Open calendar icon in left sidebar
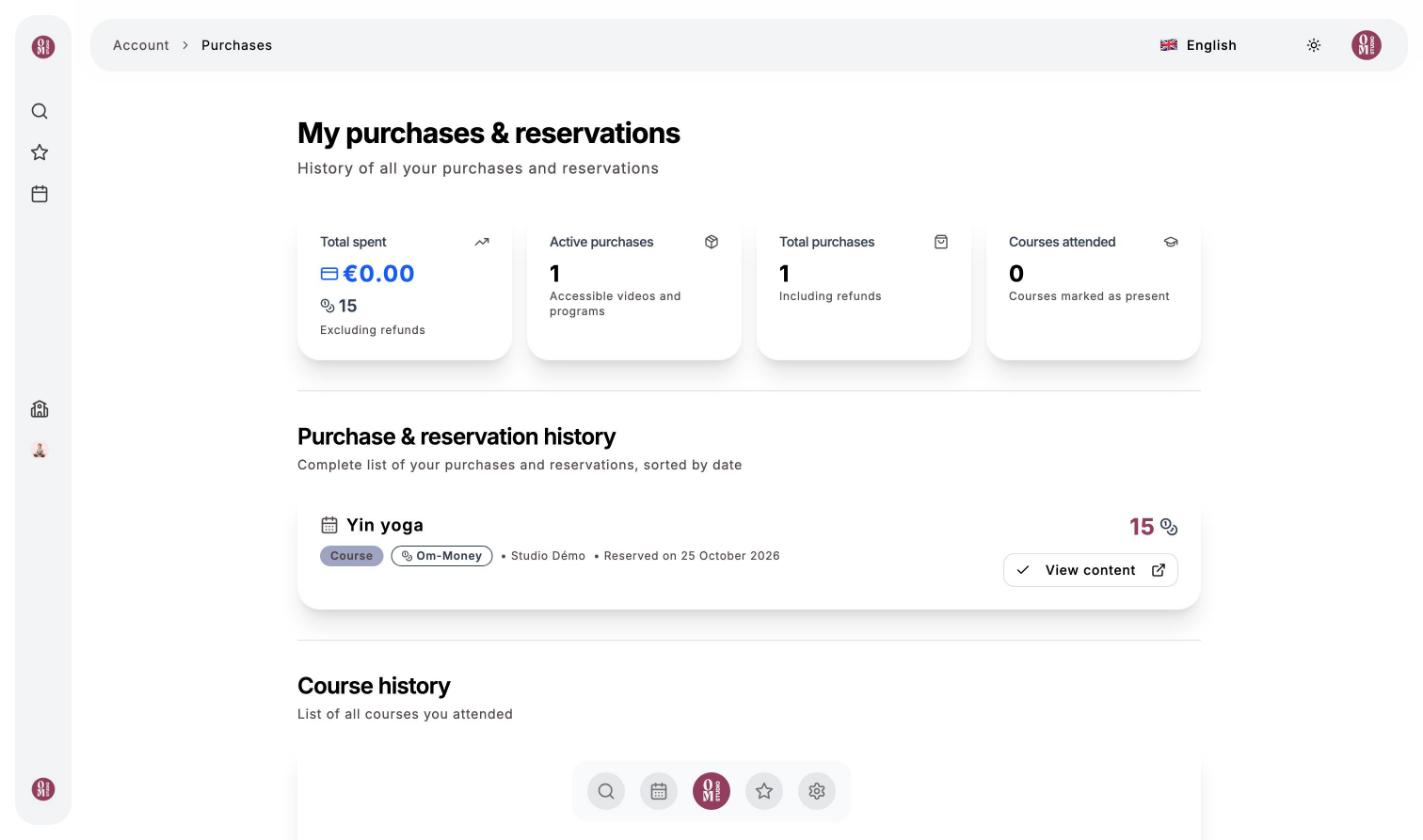The image size is (1423, 840). point(40,194)
